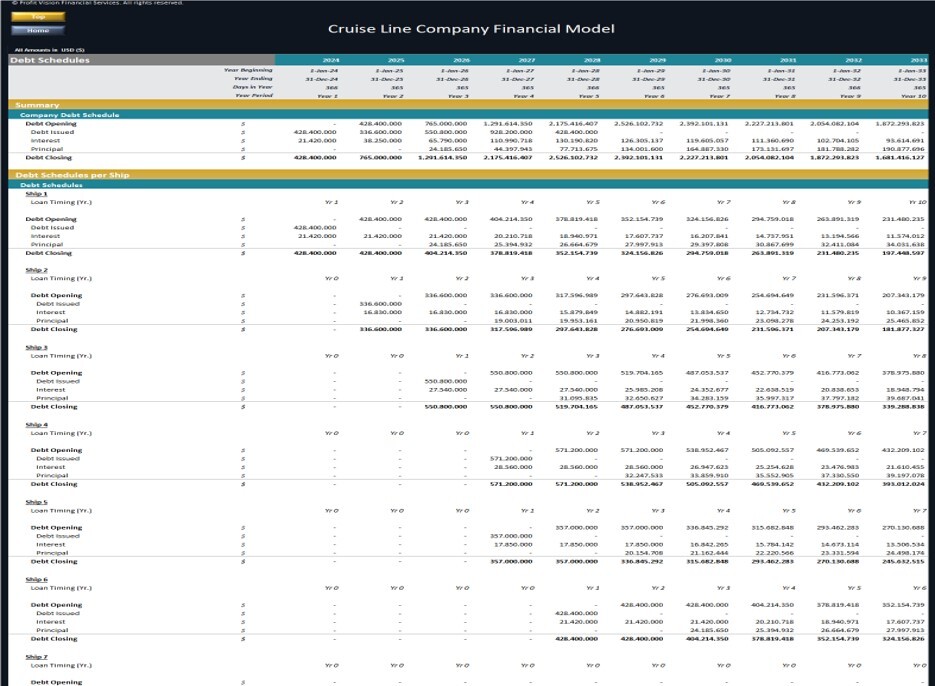The width and height of the screenshot is (935, 686).
Task: Click Ship 1 Loan Timing (Yr.) label
Action: point(61,202)
